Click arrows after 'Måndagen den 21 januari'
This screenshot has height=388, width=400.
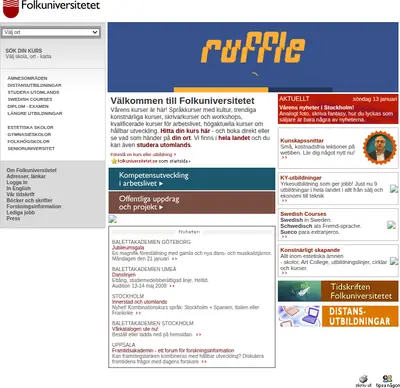tap(174, 259)
